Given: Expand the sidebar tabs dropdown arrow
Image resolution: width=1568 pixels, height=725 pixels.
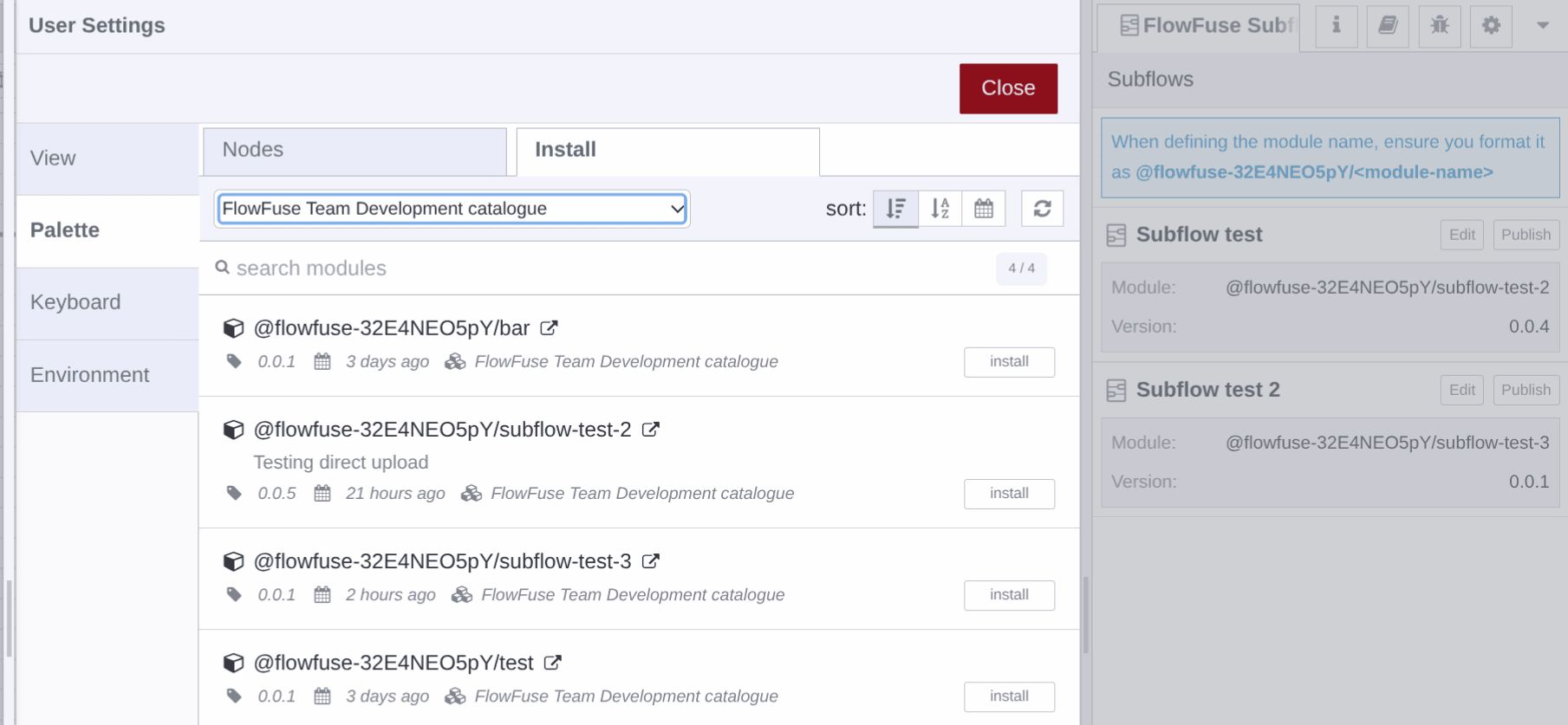Looking at the screenshot, I should 1543,26.
